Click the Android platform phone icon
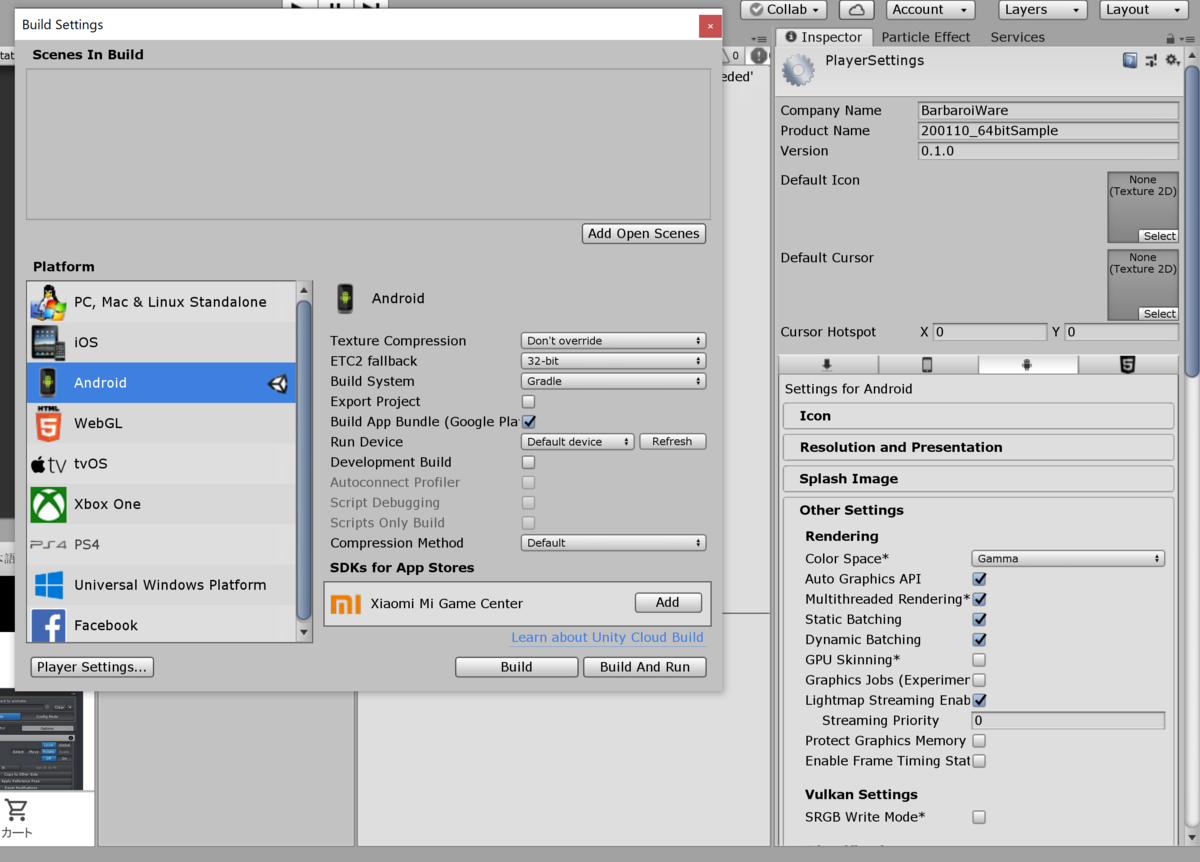1200x862 pixels. tap(48, 382)
